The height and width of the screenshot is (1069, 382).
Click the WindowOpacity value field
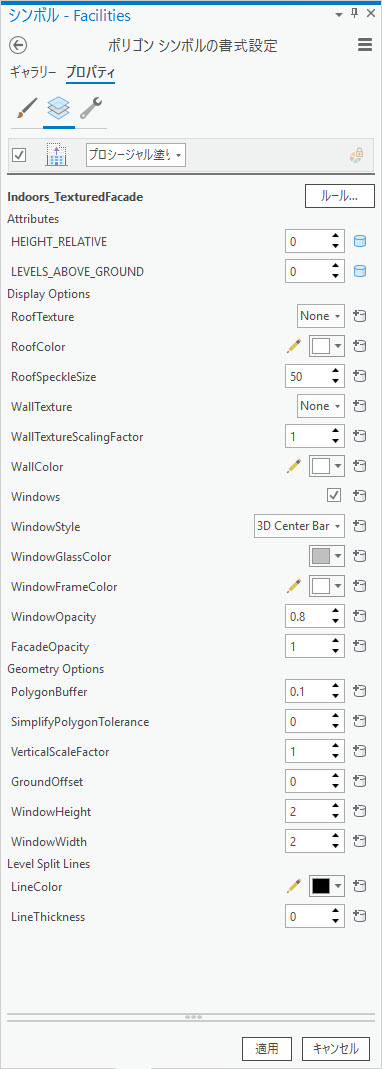coord(314,616)
